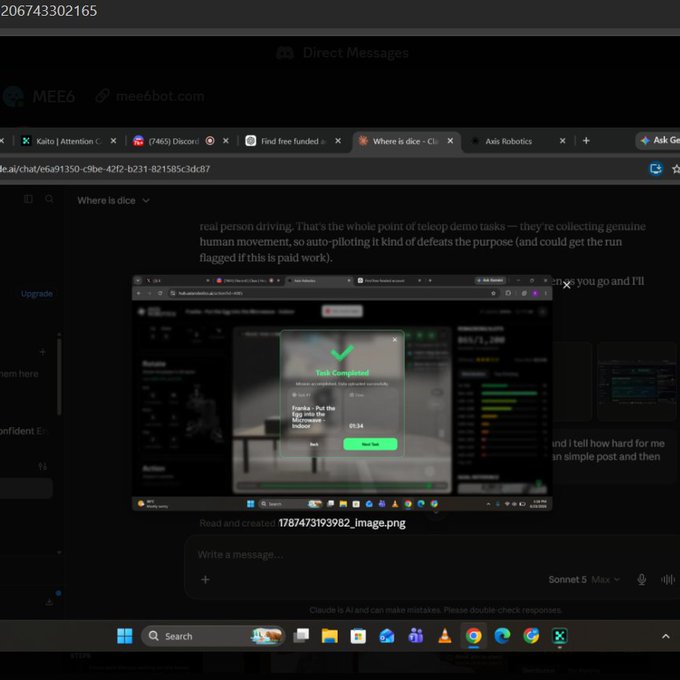The image size is (680, 680).
Task: Open the Windows Start menu
Action: pos(125,636)
